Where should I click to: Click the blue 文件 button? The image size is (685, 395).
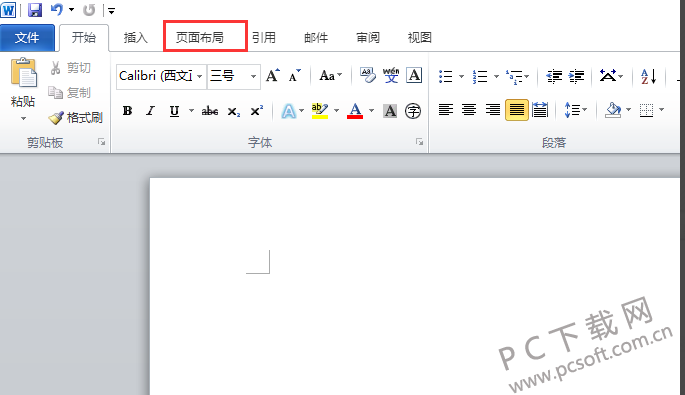tap(27, 38)
